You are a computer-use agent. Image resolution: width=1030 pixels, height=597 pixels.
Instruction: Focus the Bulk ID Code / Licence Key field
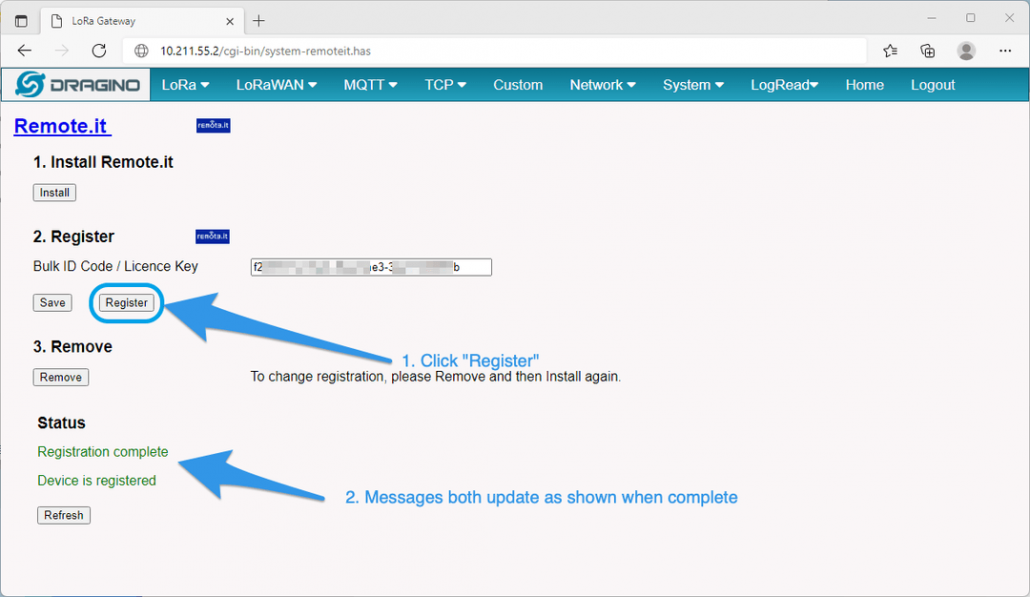(371, 267)
